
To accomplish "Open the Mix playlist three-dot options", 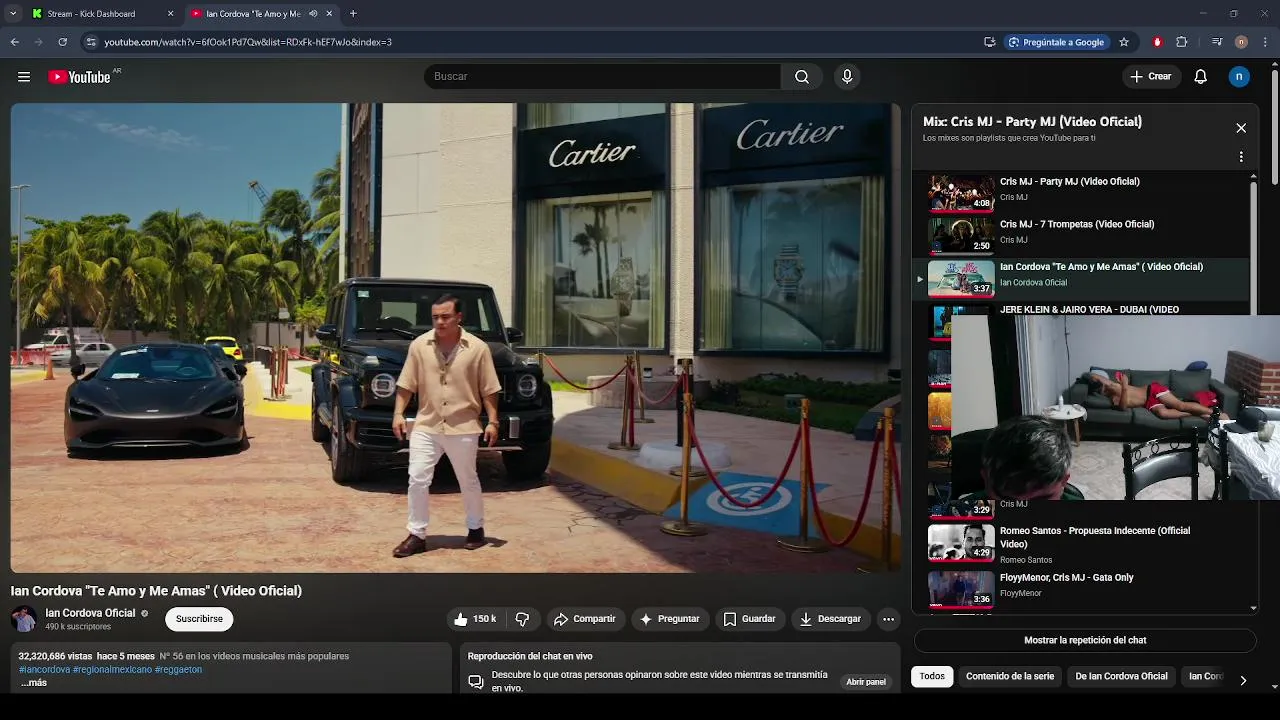I will 1241,157.
